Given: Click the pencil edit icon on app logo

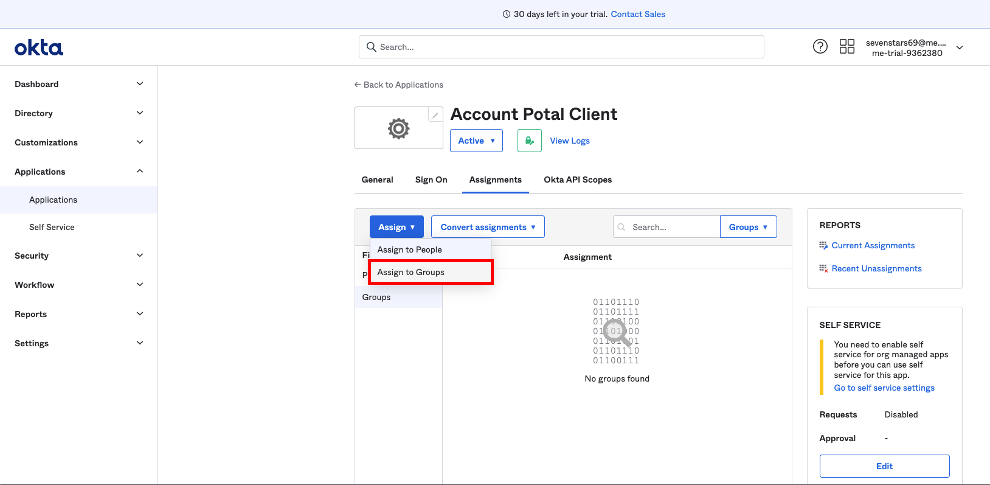Looking at the screenshot, I should (x=434, y=116).
